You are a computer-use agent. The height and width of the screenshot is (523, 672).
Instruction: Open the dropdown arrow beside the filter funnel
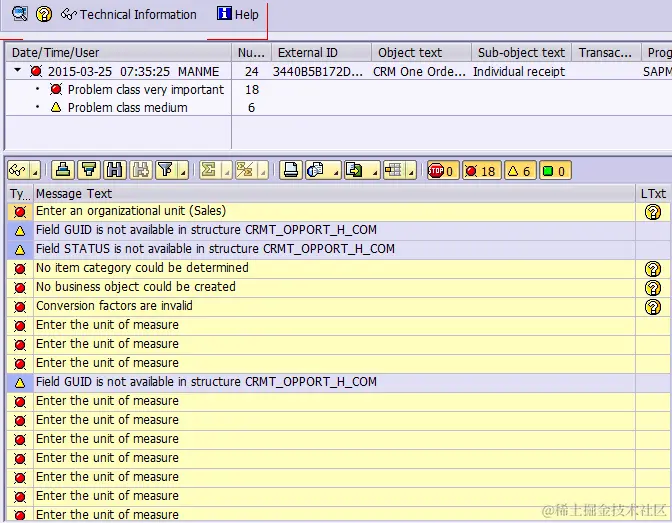tap(183, 171)
